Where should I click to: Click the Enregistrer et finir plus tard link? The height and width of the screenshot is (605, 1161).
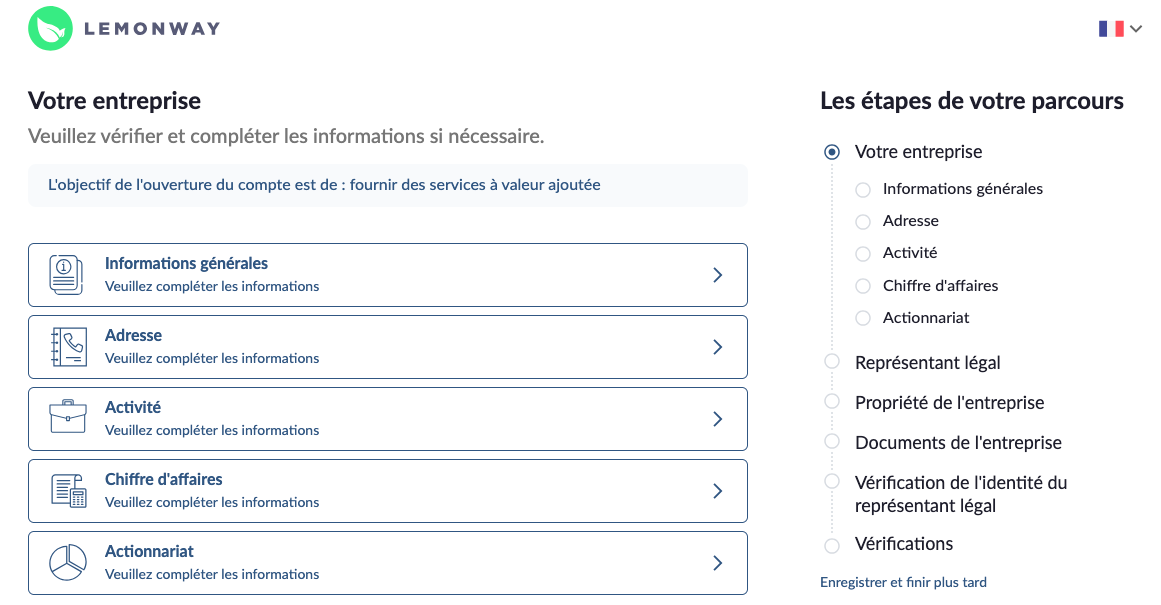pyautogui.click(x=903, y=582)
